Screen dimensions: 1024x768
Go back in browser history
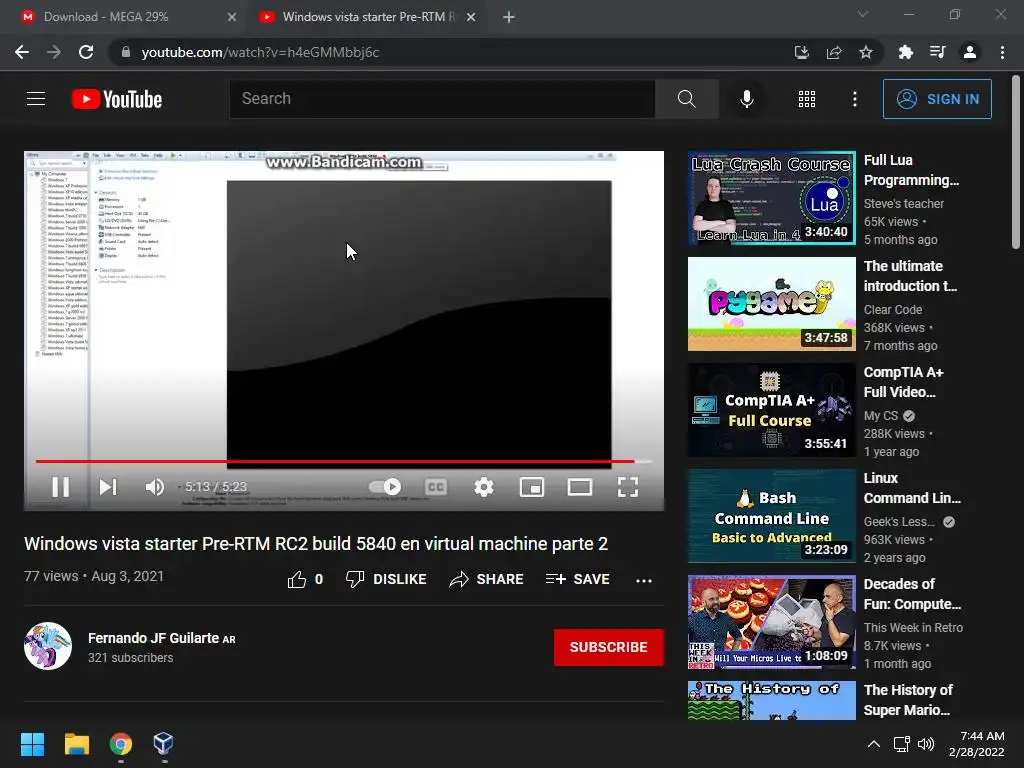(22, 52)
